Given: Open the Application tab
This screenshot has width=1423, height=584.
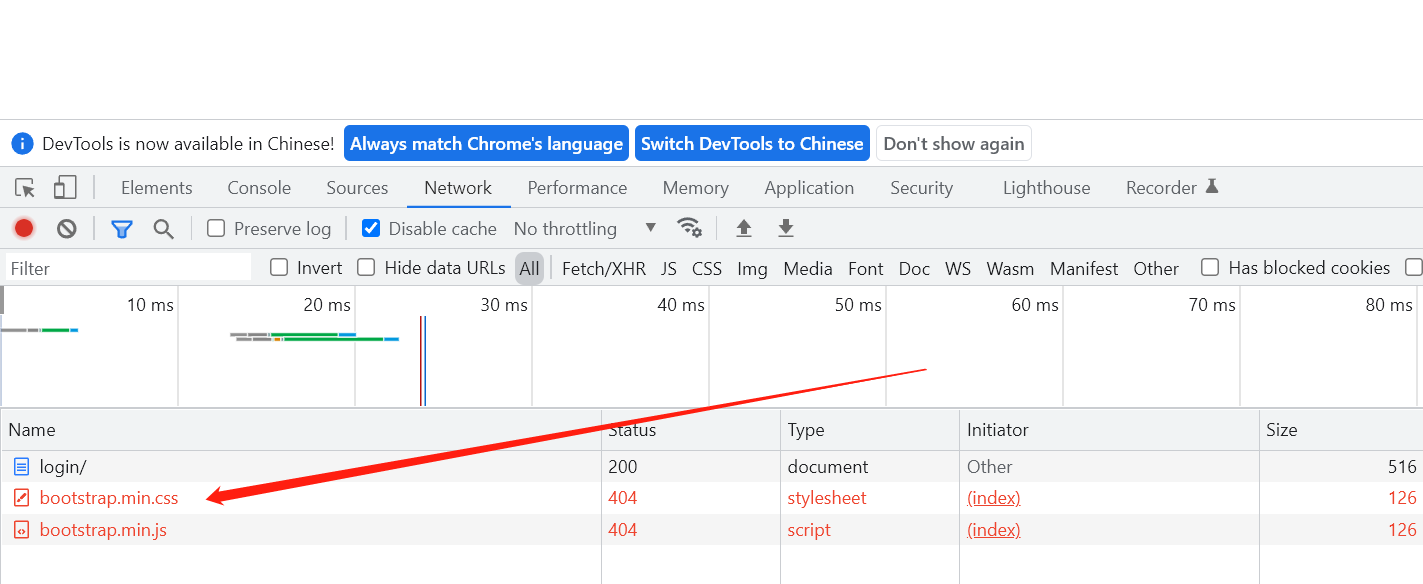Looking at the screenshot, I should 809,188.
